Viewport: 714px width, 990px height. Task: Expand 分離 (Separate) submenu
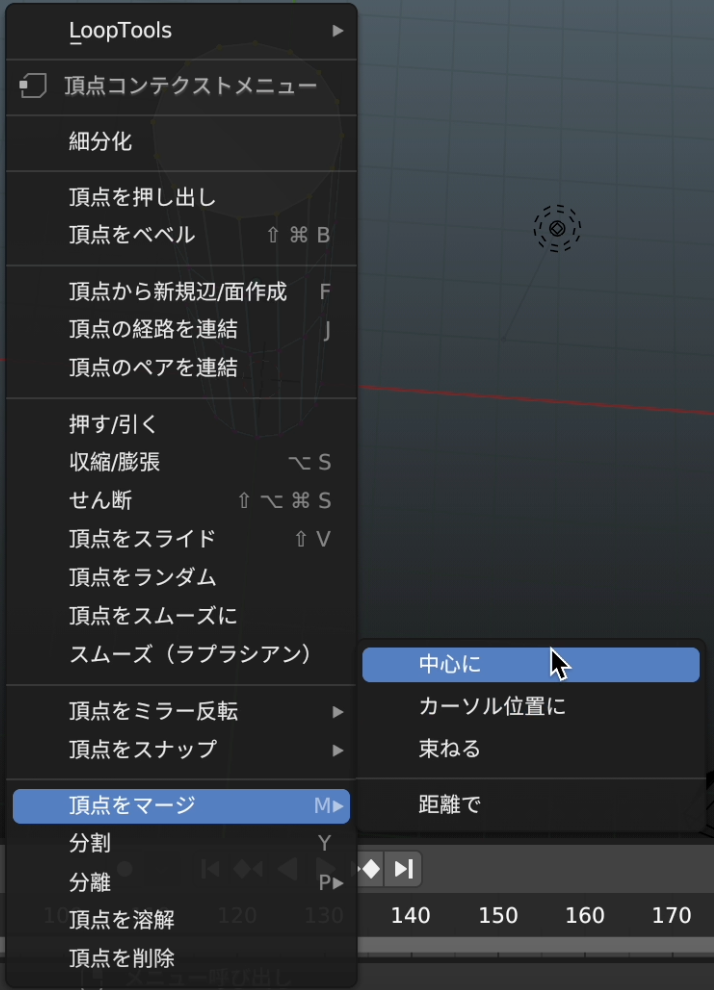(181, 882)
